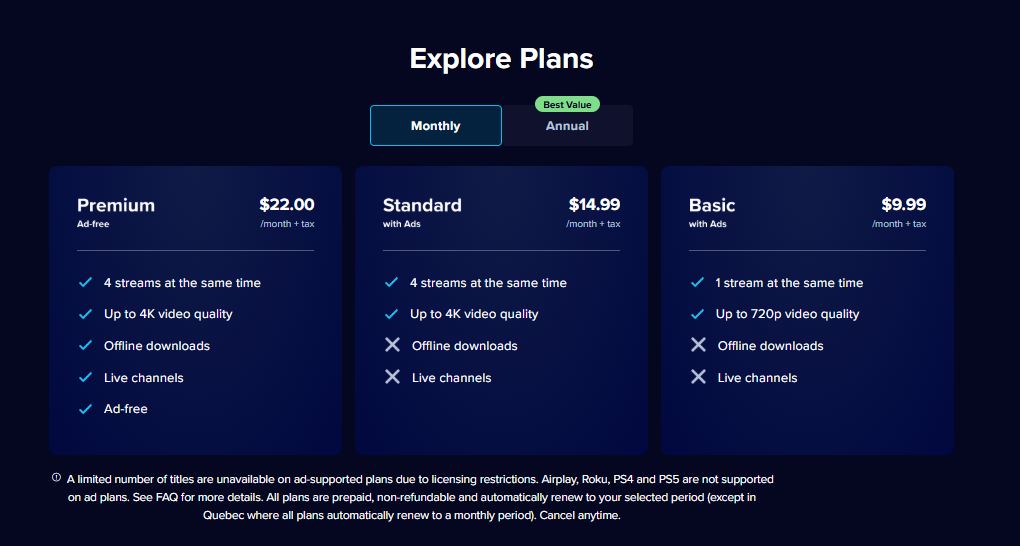The height and width of the screenshot is (546, 1020).
Task: Click the Premium $22.00 price
Action: (x=287, y=204)
